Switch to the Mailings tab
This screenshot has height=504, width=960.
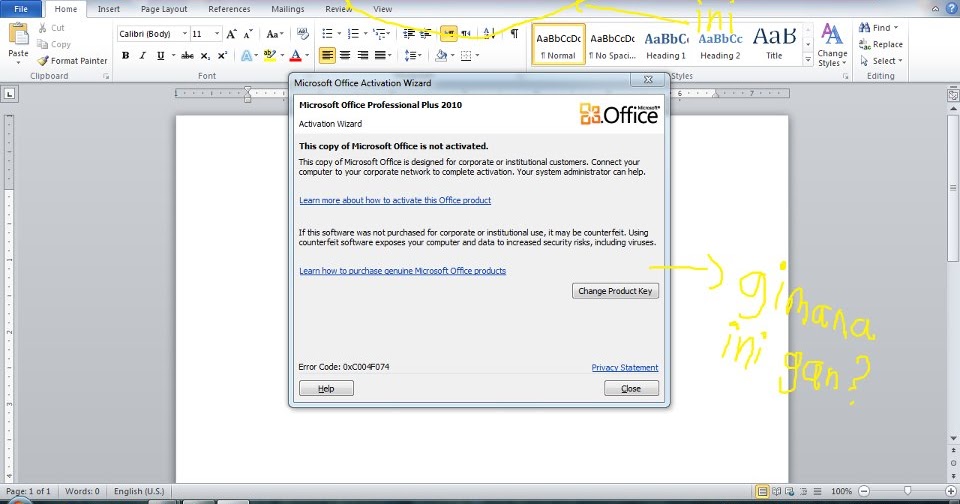click(288, 9)
